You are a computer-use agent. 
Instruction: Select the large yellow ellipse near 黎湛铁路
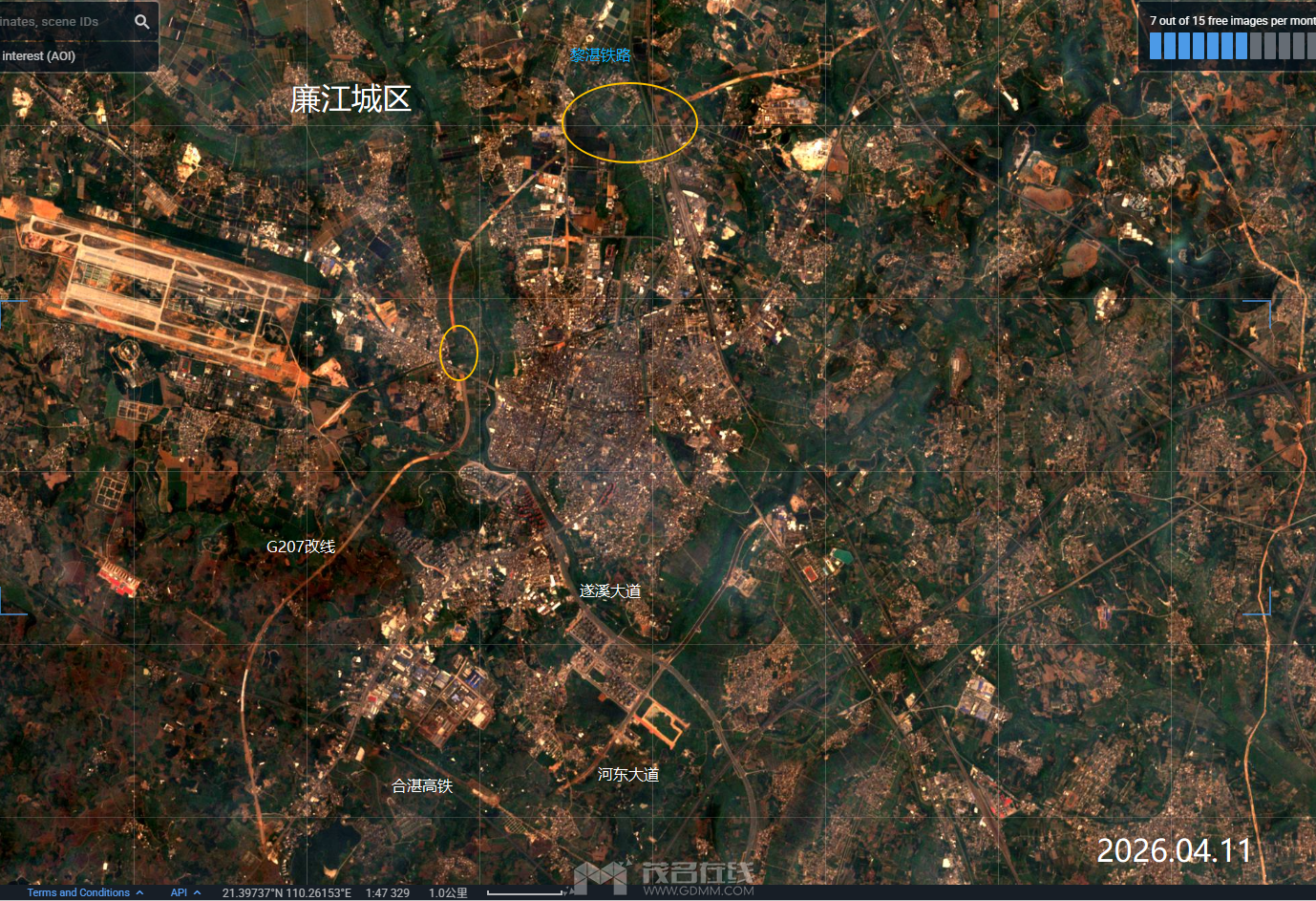(630, 121)
